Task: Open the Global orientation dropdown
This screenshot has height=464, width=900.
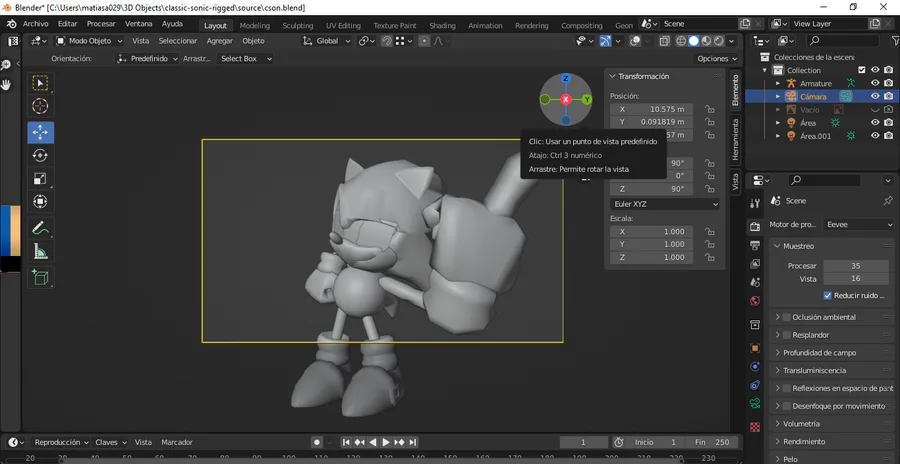Action: 328,41
